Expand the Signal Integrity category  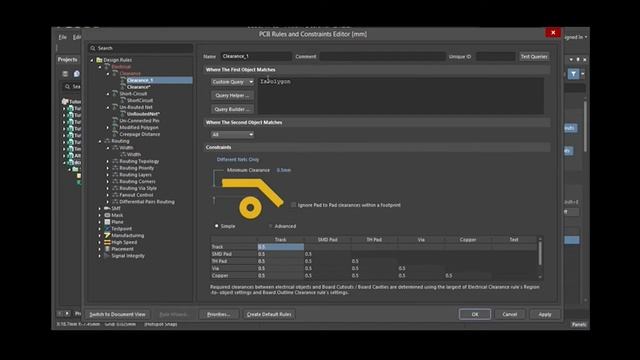100,256
